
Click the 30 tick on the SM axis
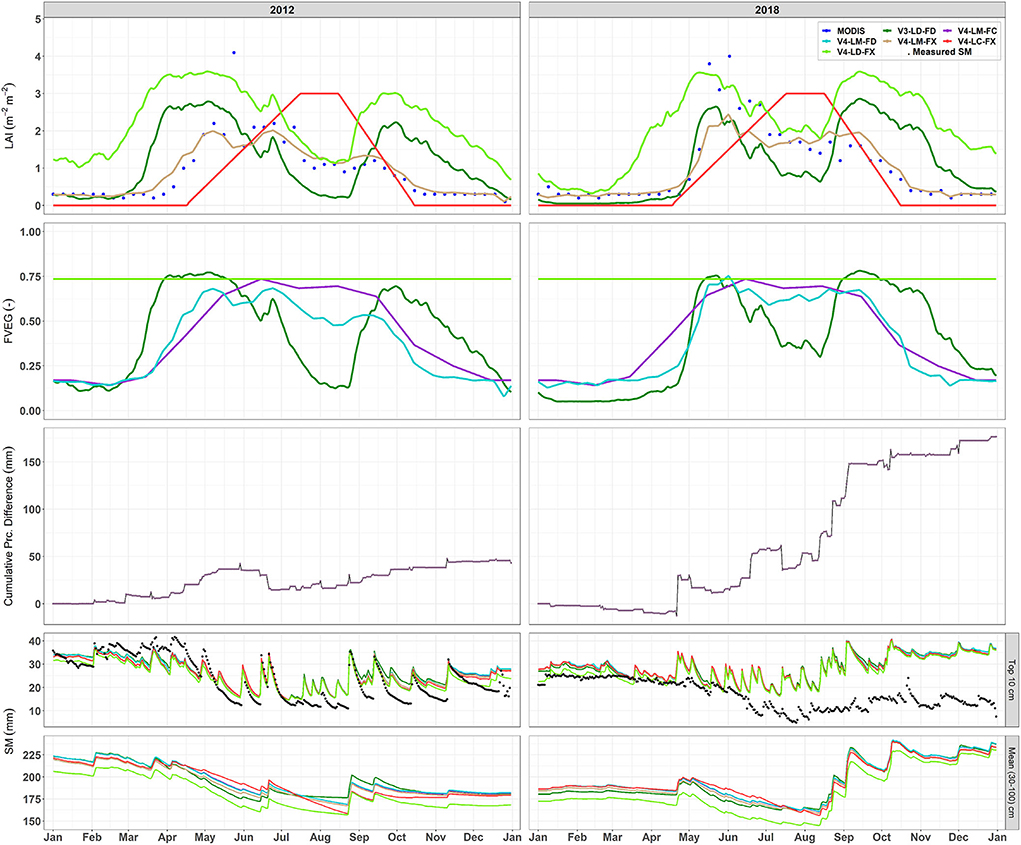tap(35, 665)
